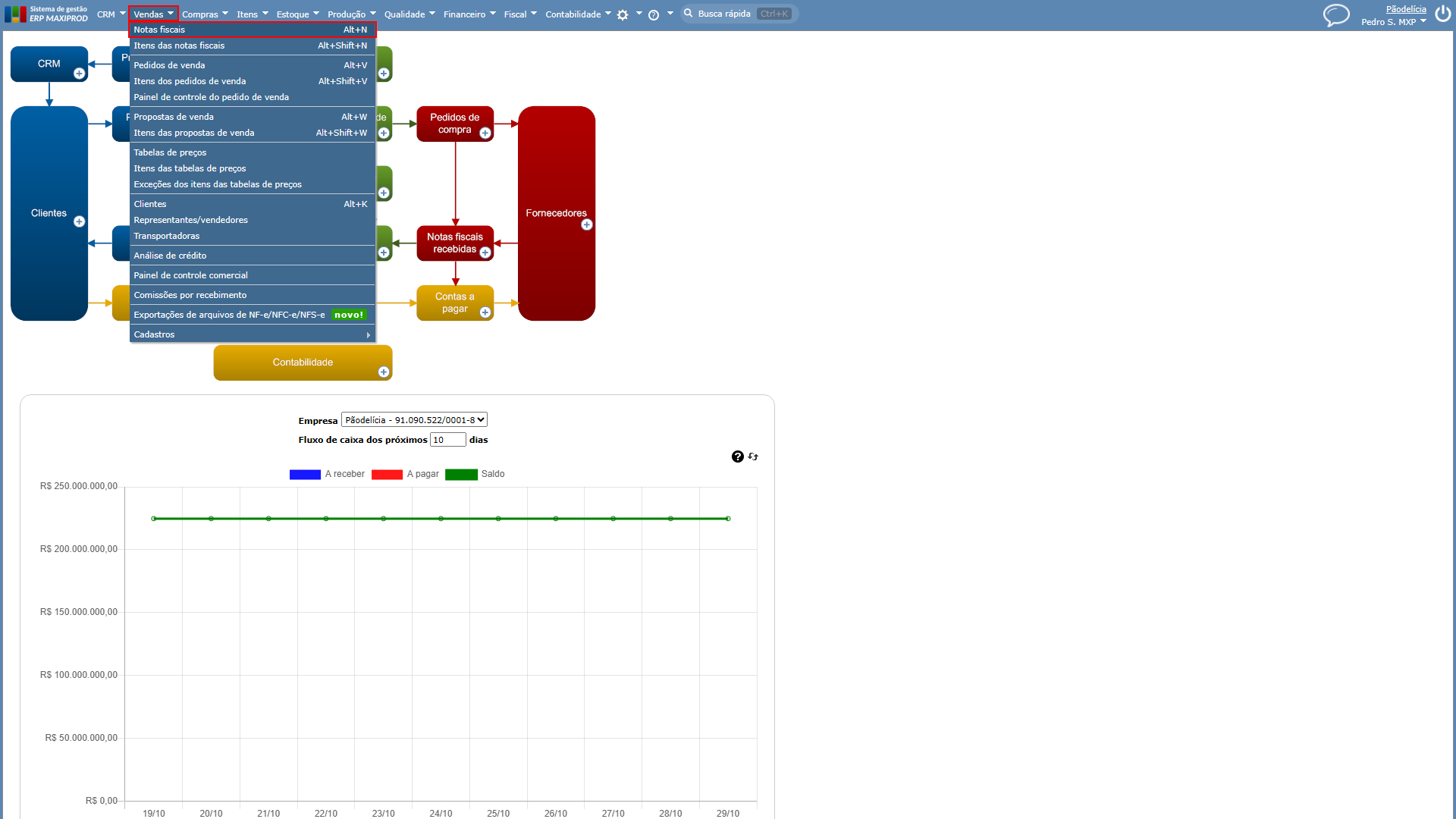Image resolution: width=1456 pixels, height=819 pixels.
Task: Click the search magnifier icon
Action: pos(689,14)
